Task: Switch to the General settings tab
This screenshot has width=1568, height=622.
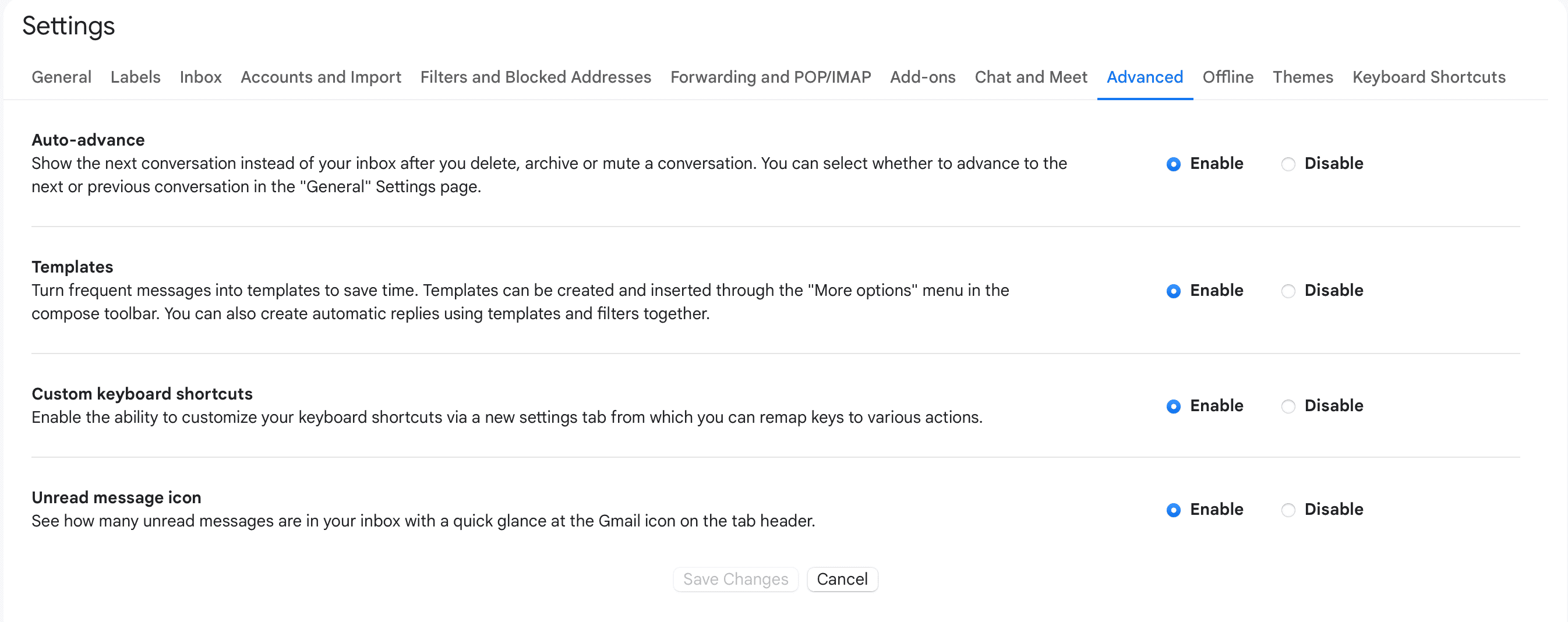Action: coord(61,77)
